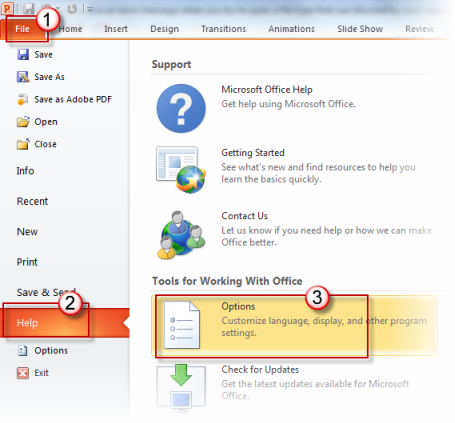Open the Info section

click(x=25, y=171)
